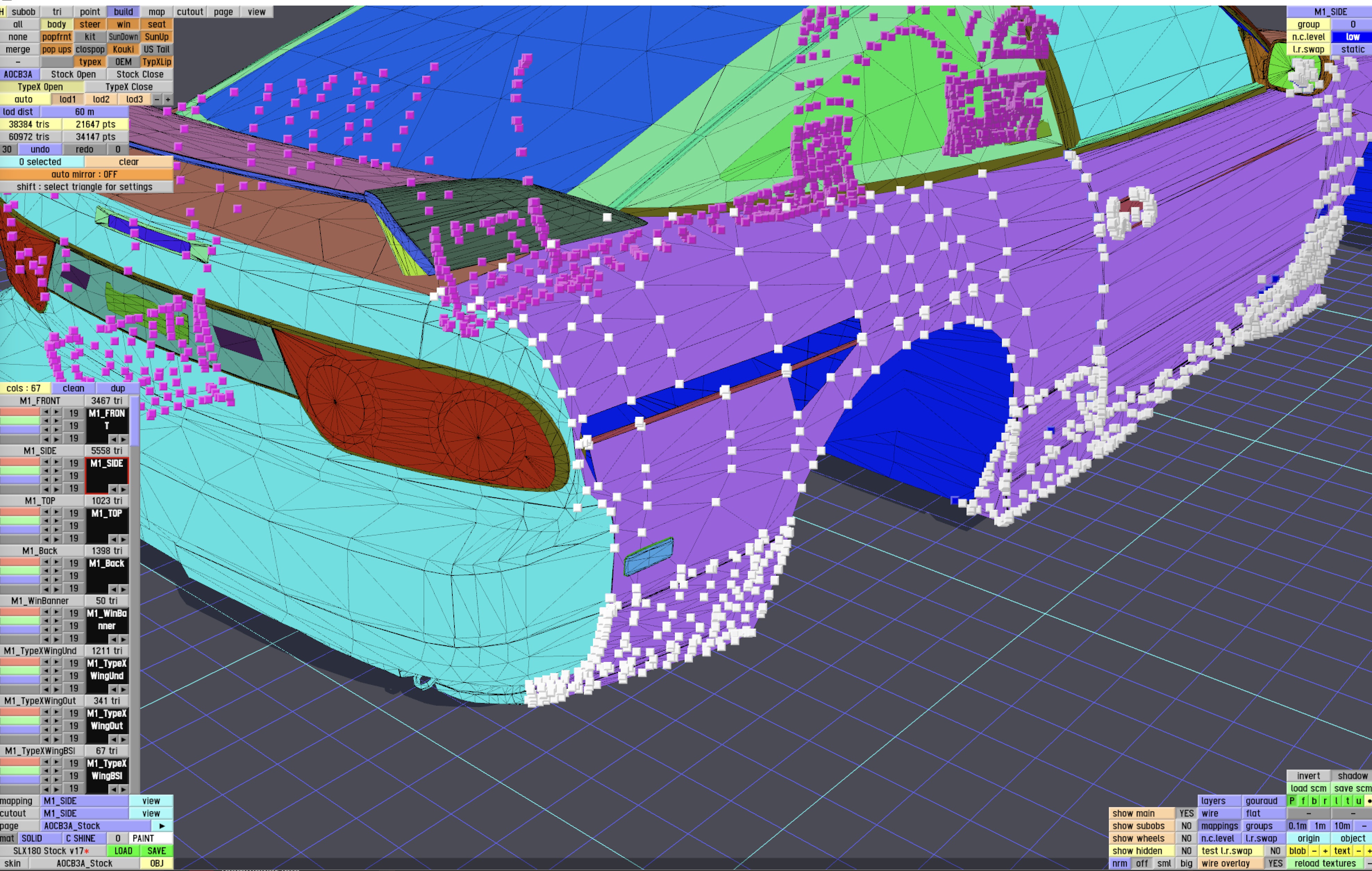Click right arrow on M1_SIDE texture thumbnail
This screenshot has height=871, width=1372.
click(x=123, y=489)
